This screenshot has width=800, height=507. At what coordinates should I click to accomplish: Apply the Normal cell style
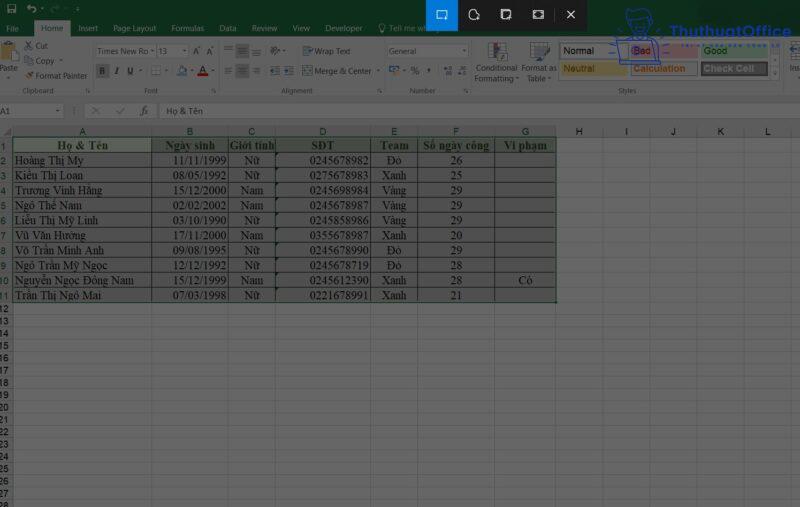593,51
